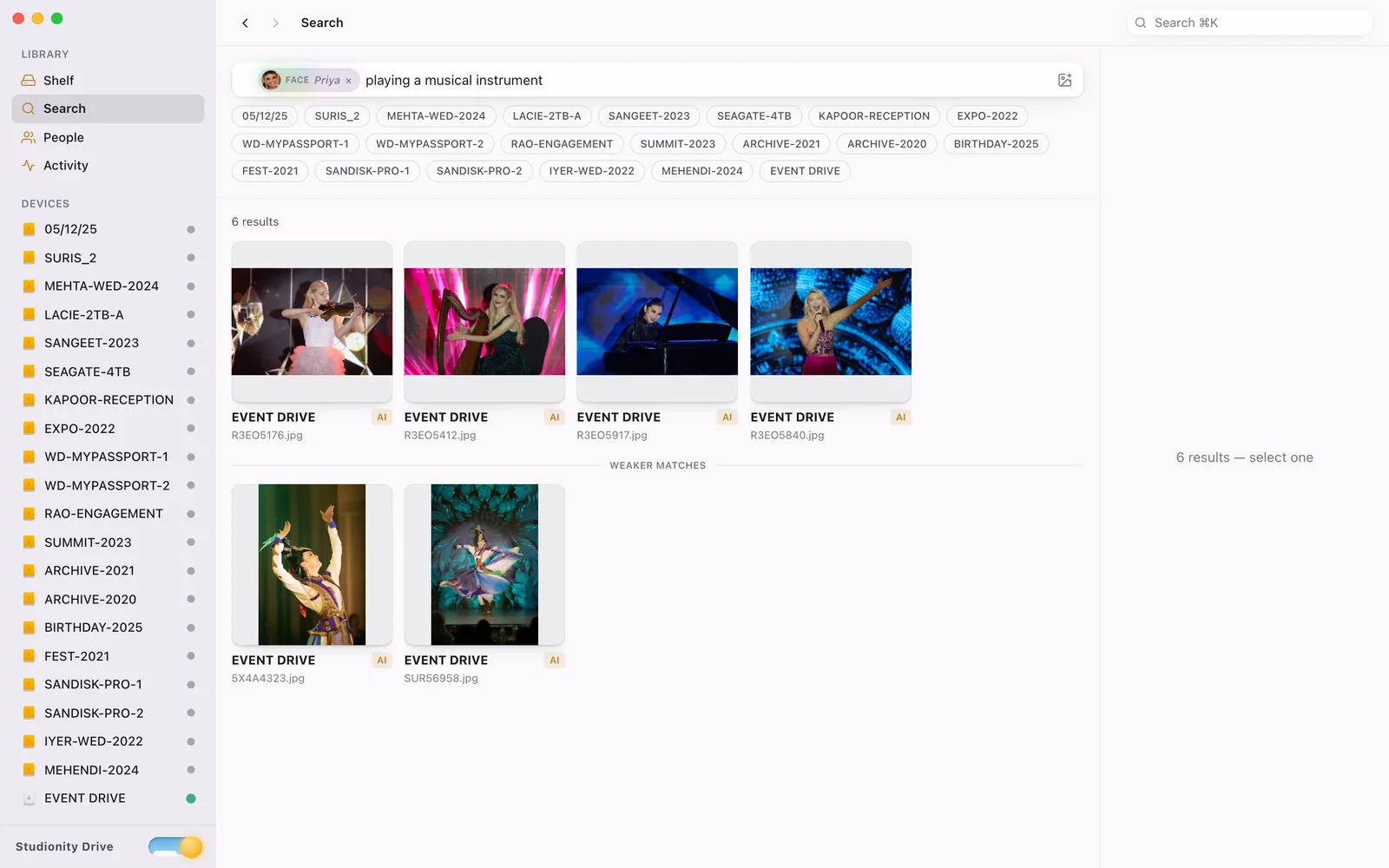Filter by 05/12/25 chip
This screenshot has width=1389, height=868.
point(265,115)
